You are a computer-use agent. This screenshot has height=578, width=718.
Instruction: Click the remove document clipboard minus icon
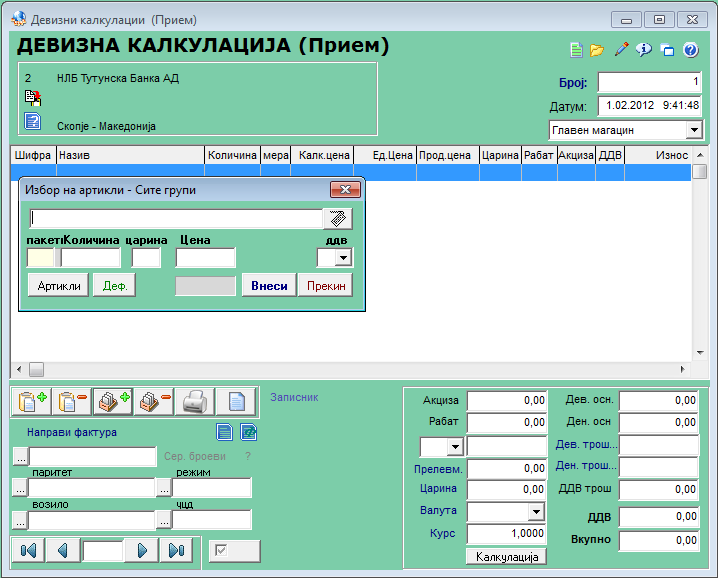72,402
